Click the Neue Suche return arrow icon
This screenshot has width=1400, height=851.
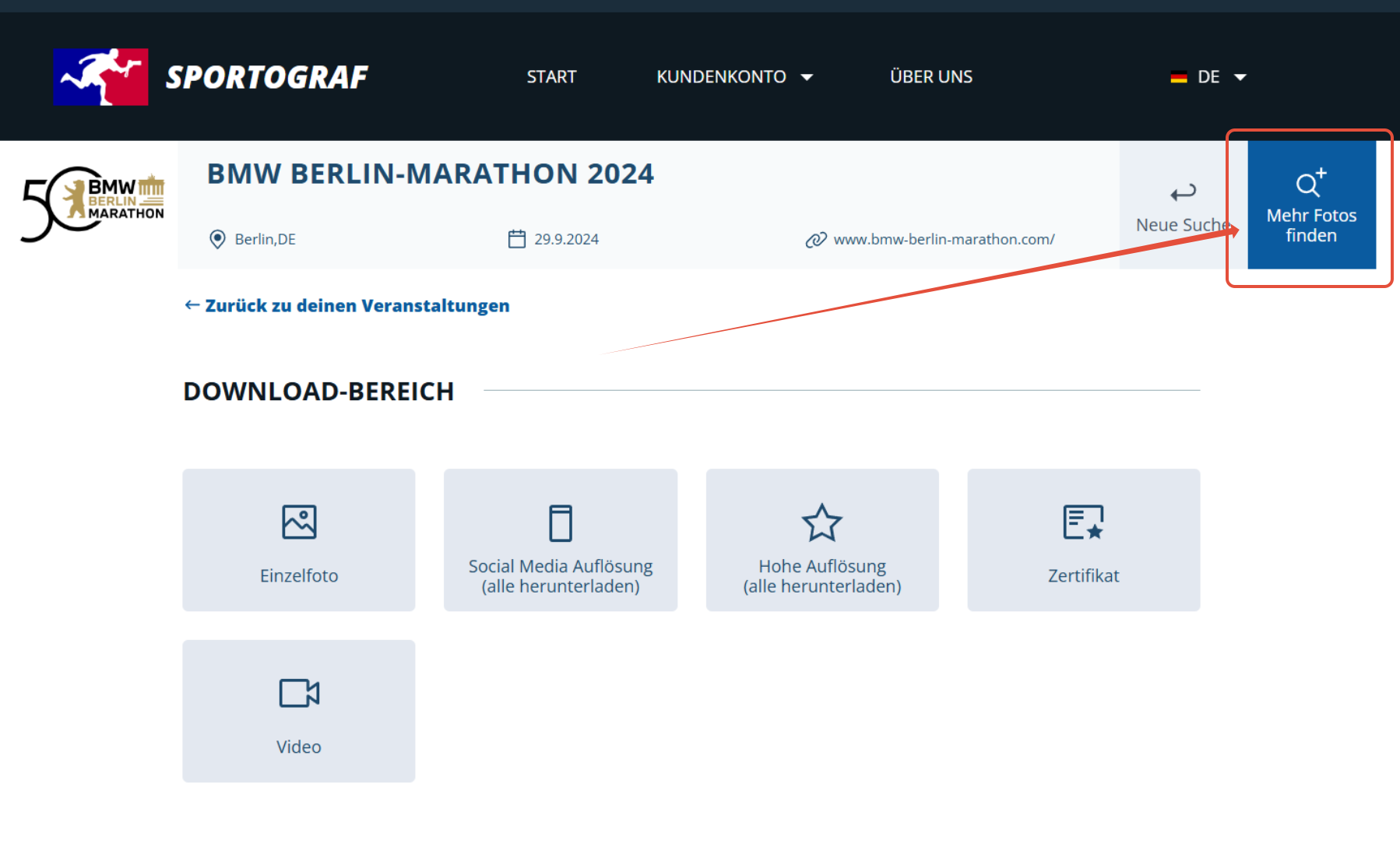tap(1184, 192)
